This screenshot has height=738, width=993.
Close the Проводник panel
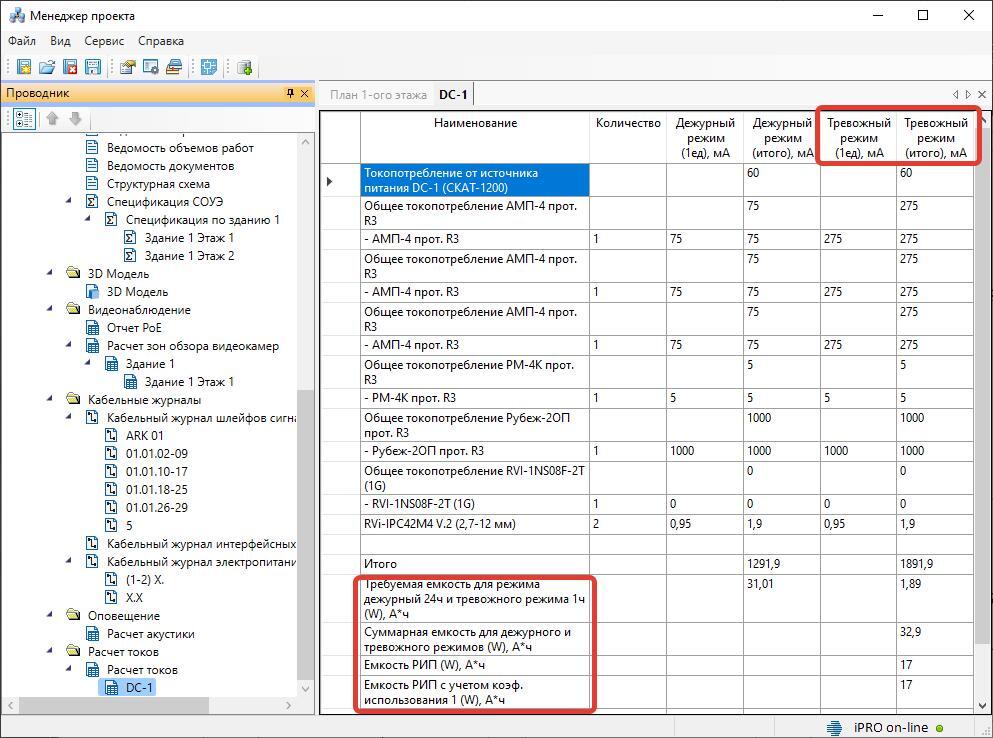click(306, 93)
